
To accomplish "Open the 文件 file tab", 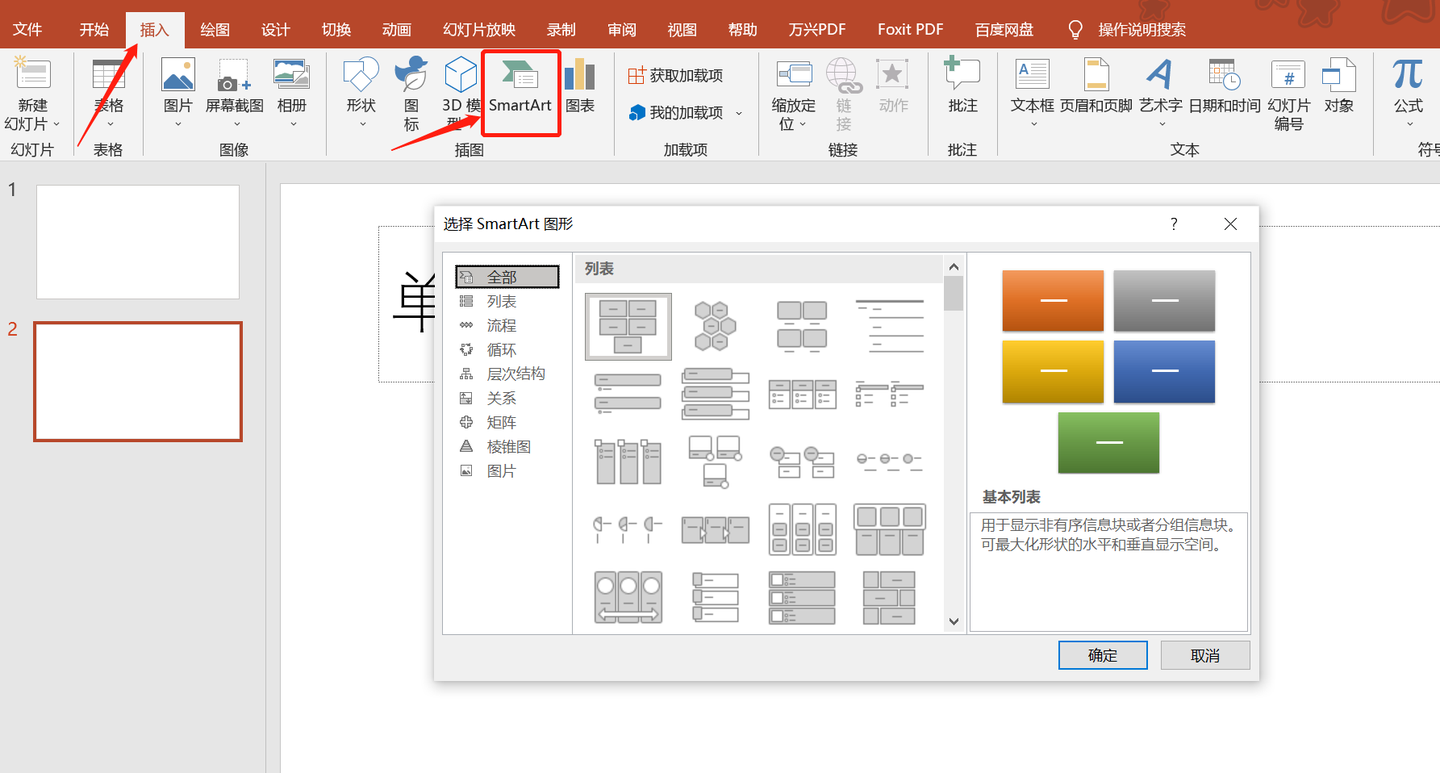I will [27, 29].
